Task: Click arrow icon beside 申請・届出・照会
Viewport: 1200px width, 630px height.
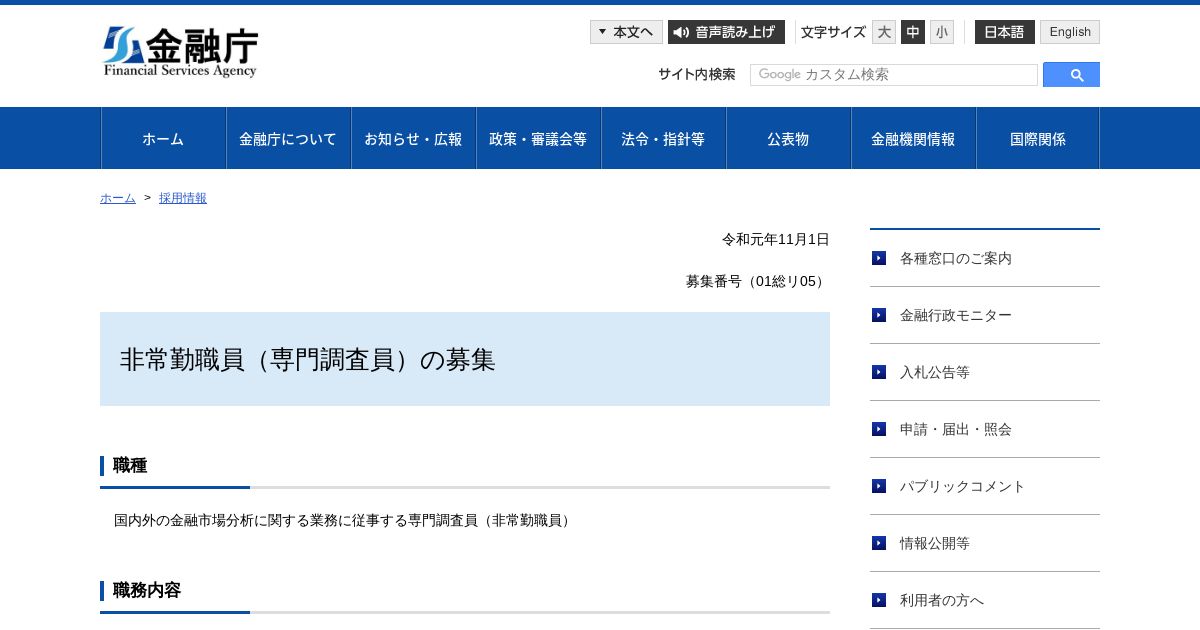Action: point(879,429)
